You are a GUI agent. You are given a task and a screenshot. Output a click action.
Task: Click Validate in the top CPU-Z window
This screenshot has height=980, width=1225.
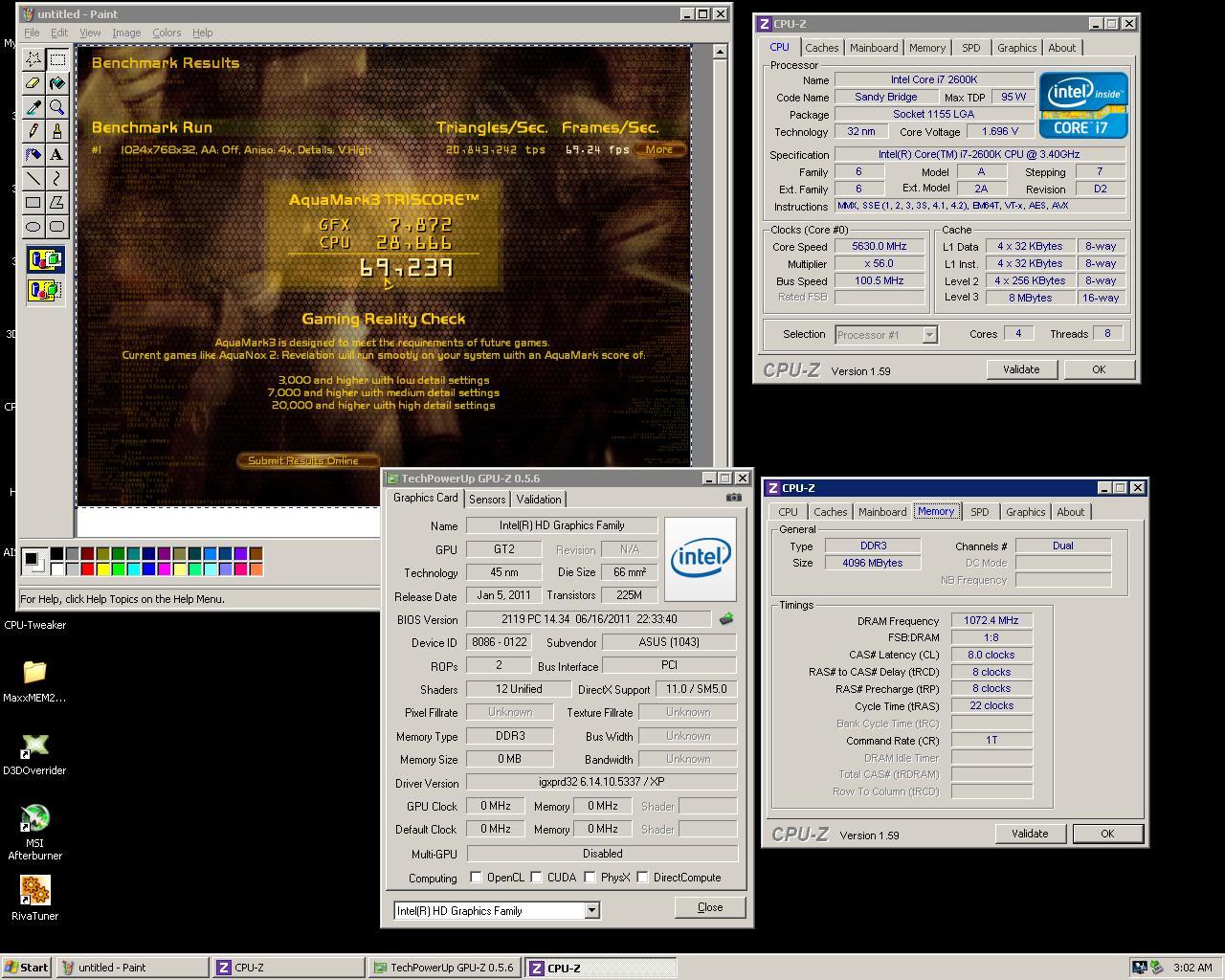(1021, 369)
